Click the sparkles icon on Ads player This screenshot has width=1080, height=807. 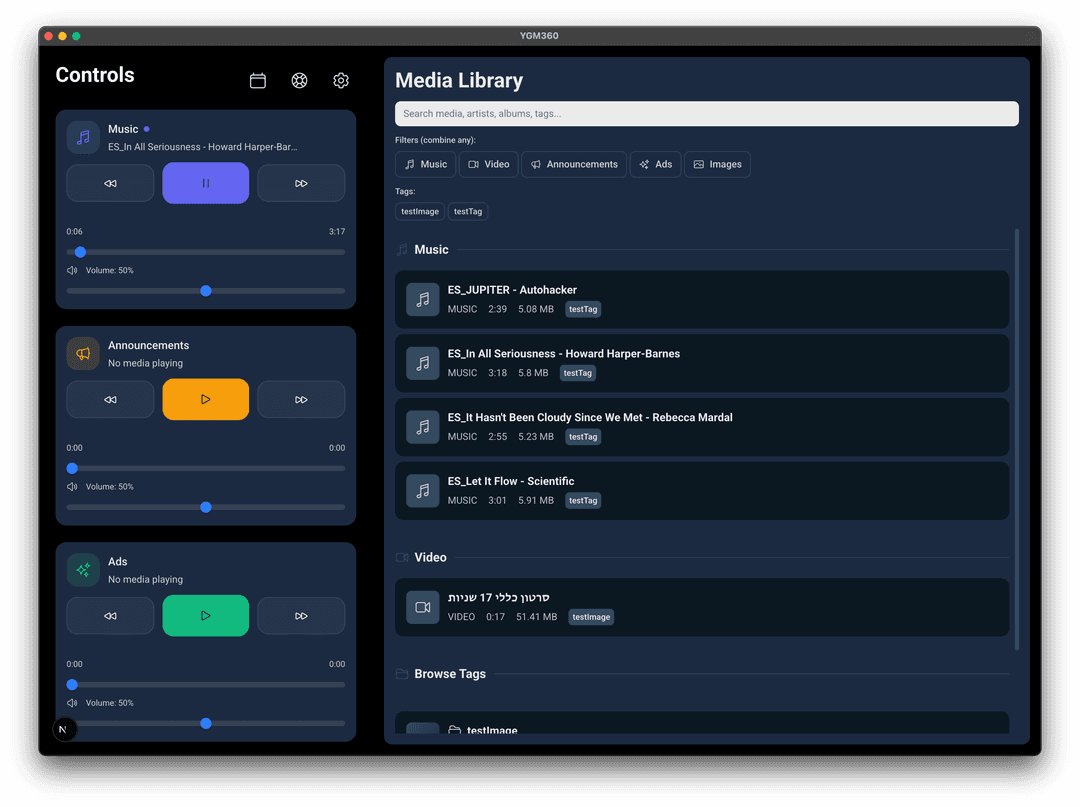82,569
